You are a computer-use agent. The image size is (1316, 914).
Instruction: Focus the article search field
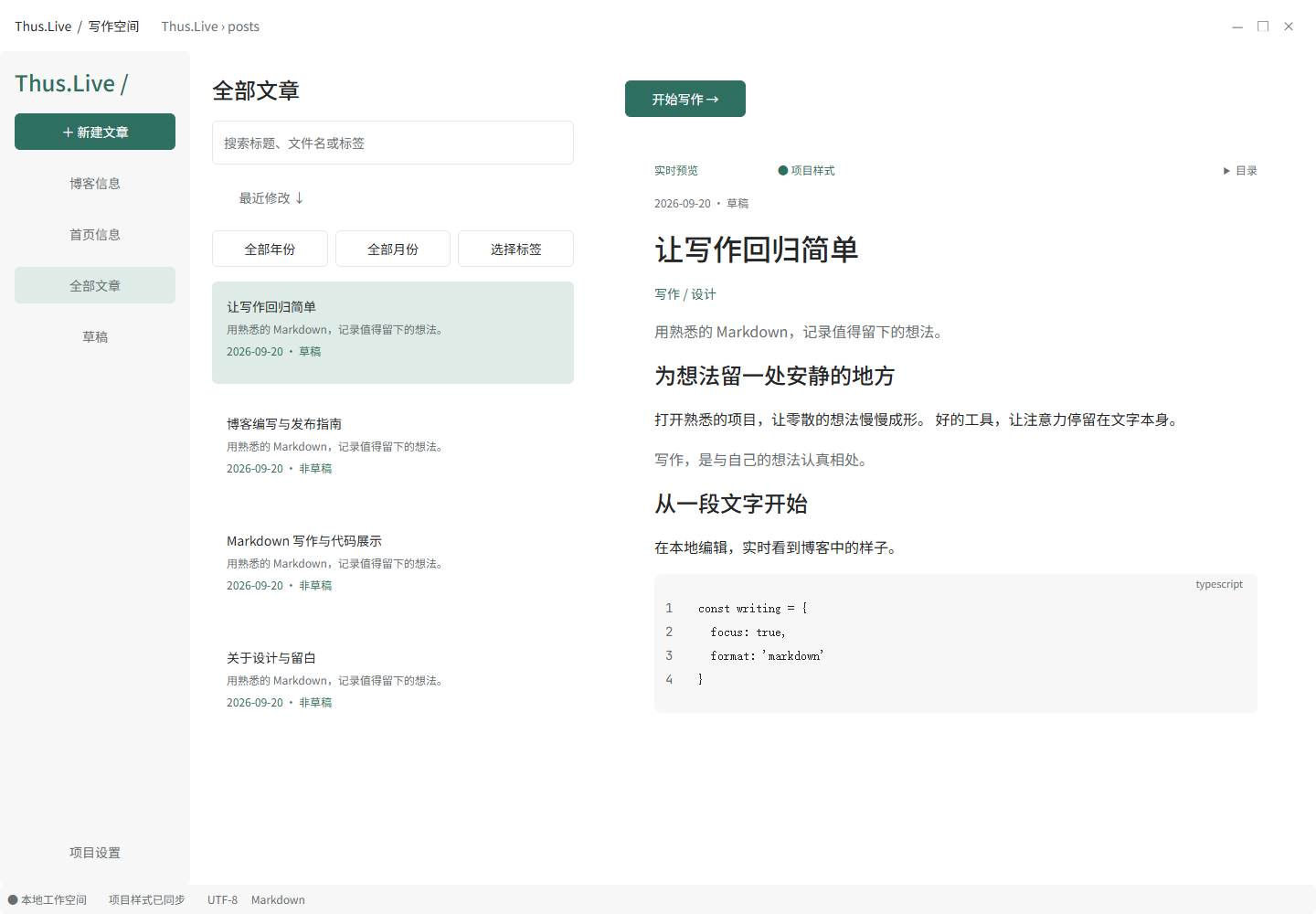click(393, 143)
